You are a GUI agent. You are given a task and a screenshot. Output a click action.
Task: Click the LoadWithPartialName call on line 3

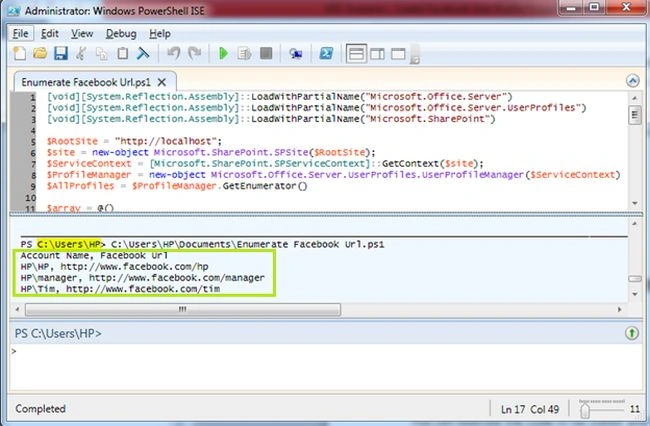tap(373, 119)
